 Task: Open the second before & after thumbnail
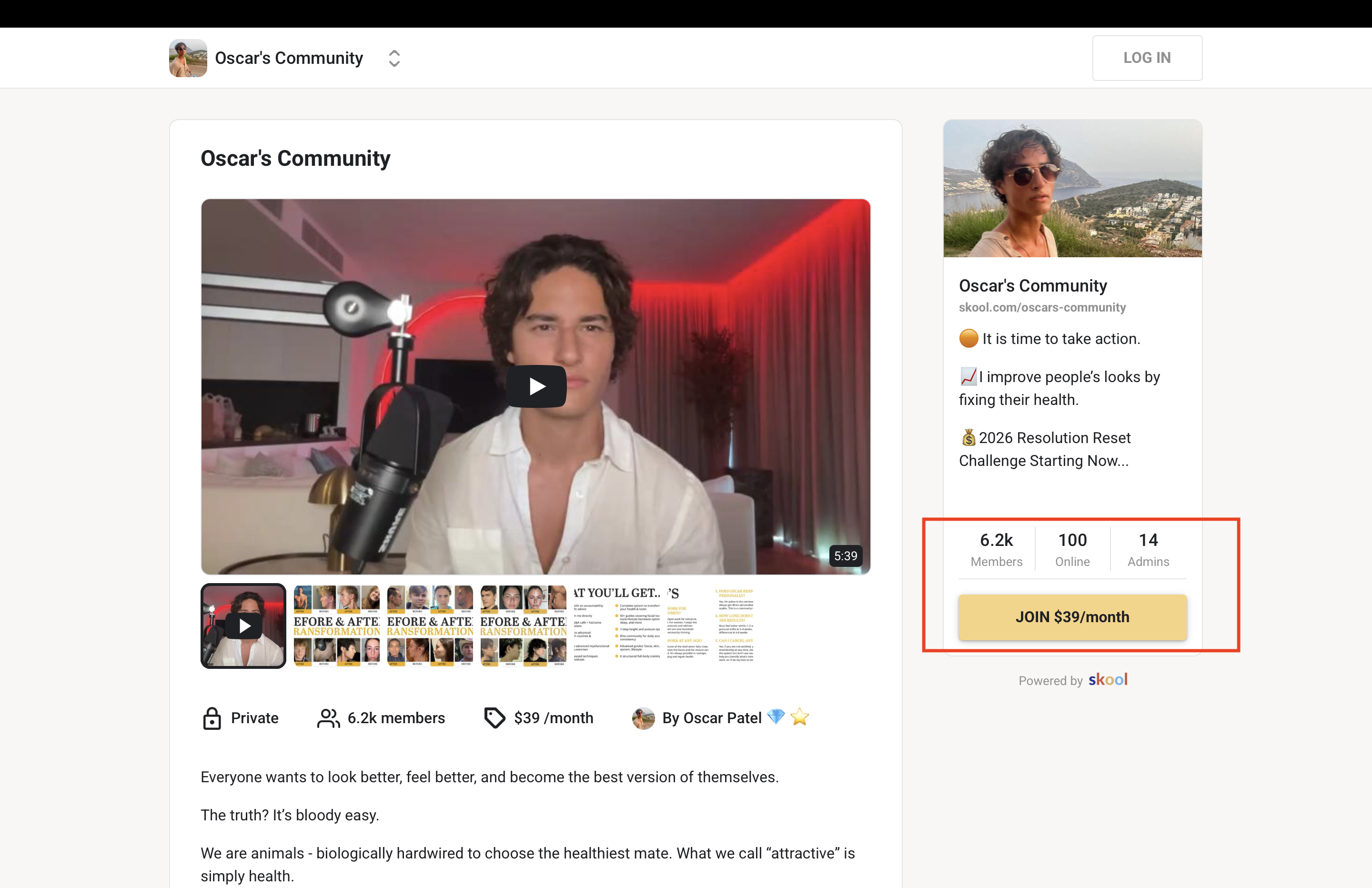tap(337, 626)
